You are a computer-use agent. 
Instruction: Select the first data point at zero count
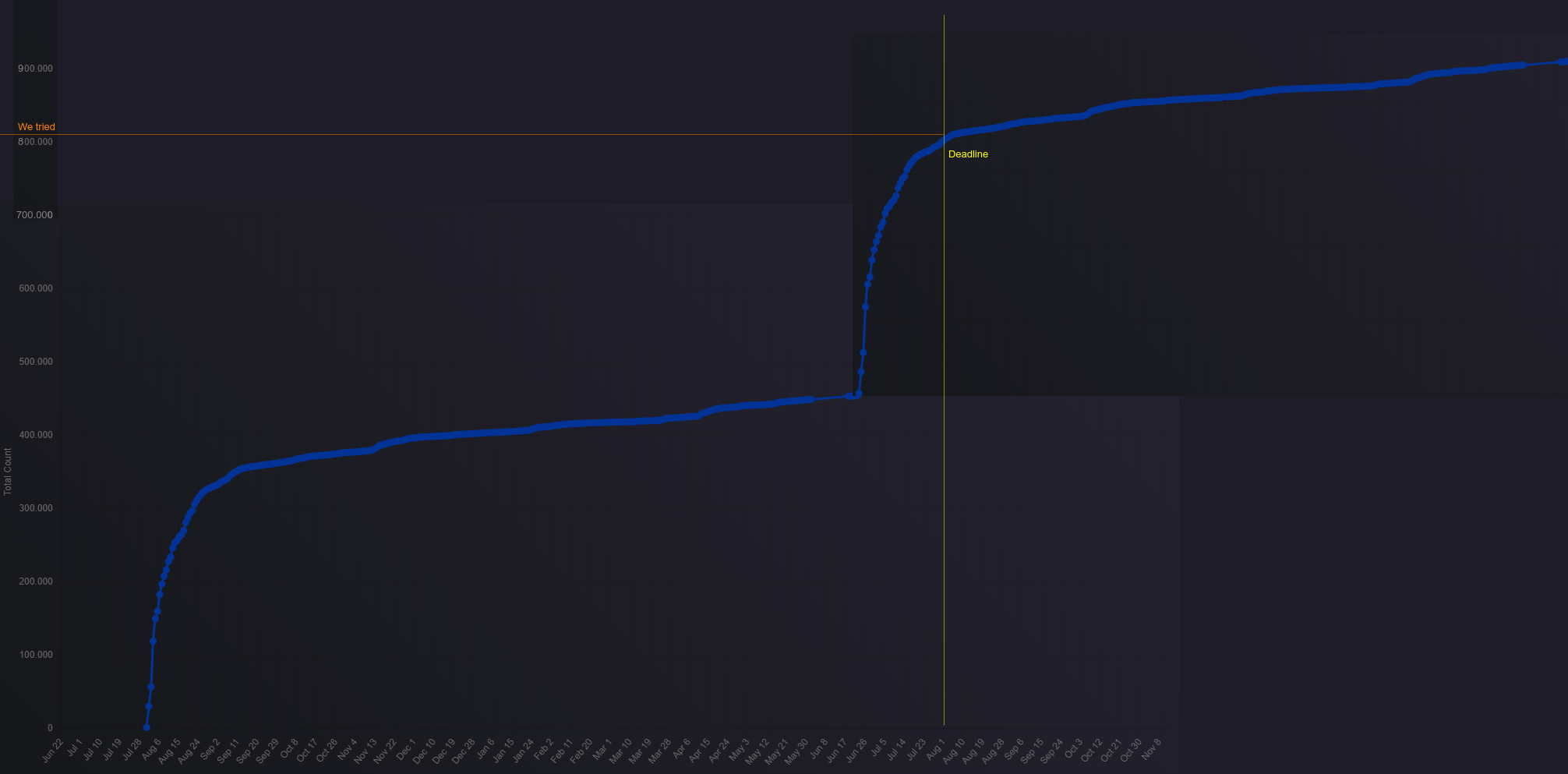tap(147, 727)
